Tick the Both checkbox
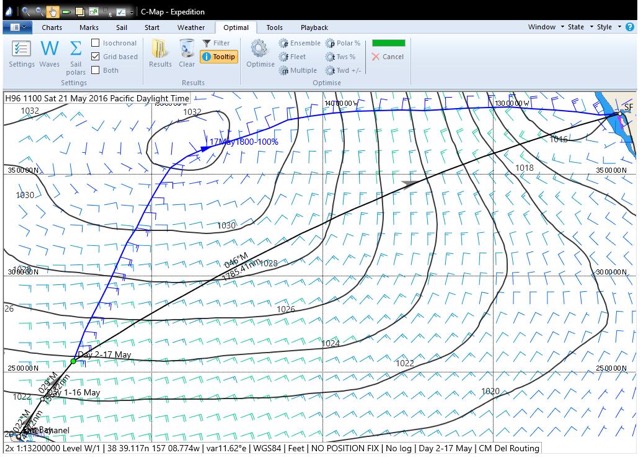Viewport: 640px width, 457px height. click(x=96, y=71)
